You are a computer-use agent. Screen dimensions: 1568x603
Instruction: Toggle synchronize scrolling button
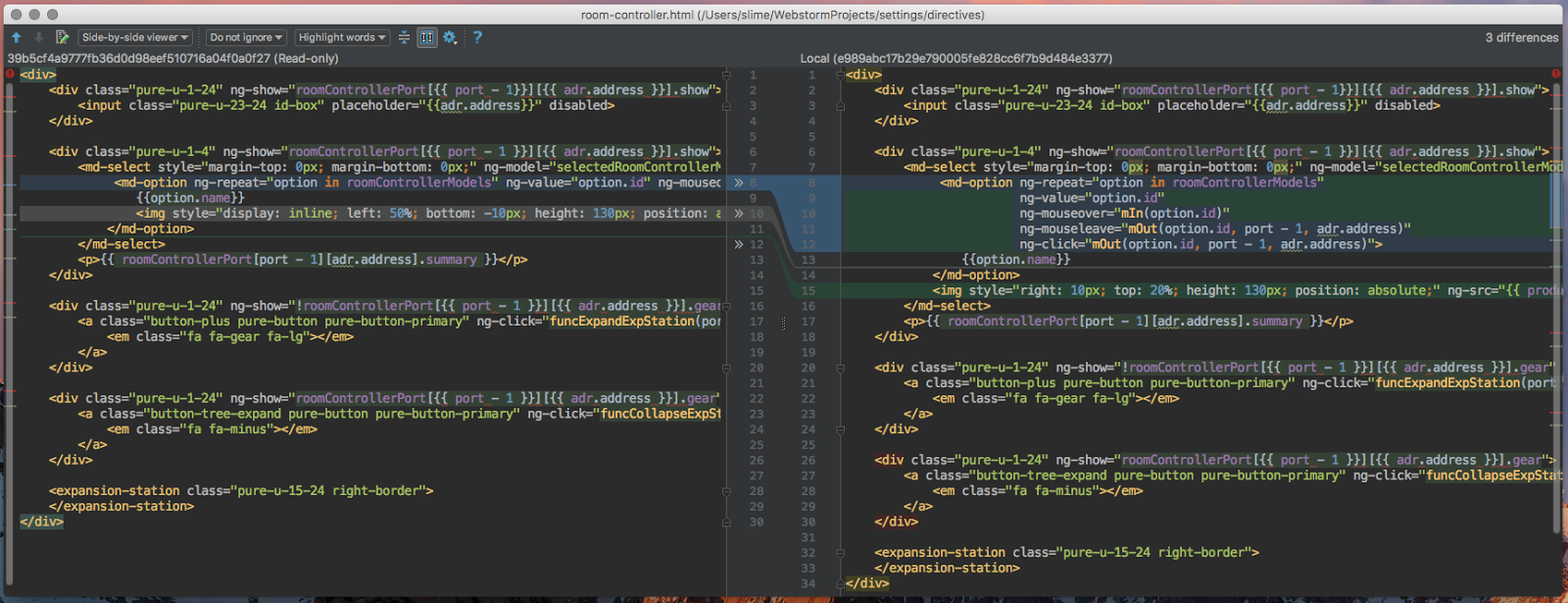click(427, 37)
